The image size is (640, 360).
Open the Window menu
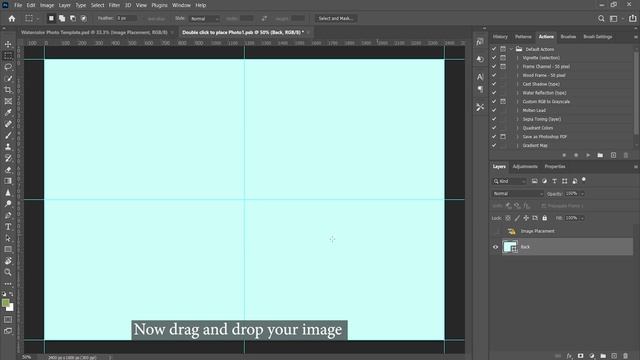181,5
